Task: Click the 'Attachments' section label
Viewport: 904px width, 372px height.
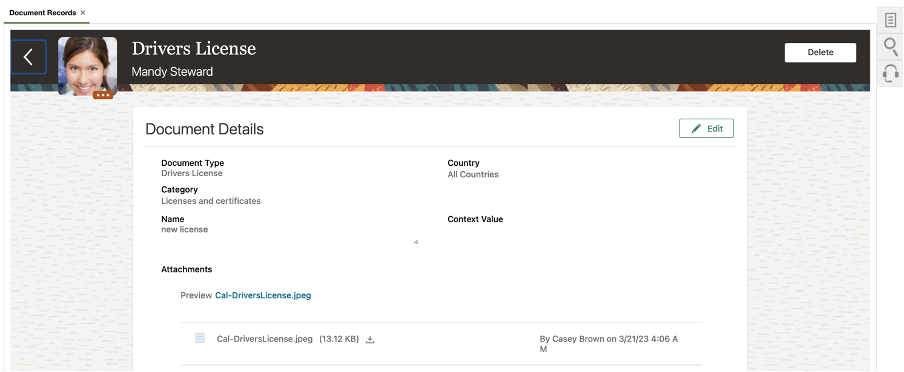Action: coord(187,269)
